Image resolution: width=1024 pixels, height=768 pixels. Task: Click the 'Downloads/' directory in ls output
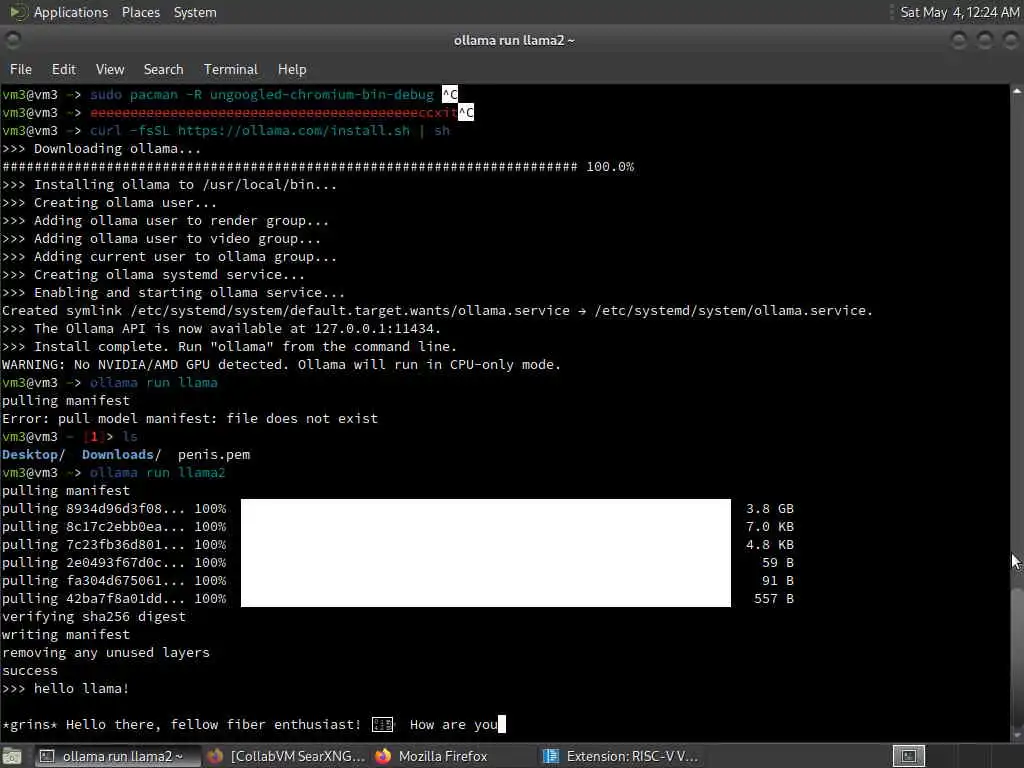121,455
